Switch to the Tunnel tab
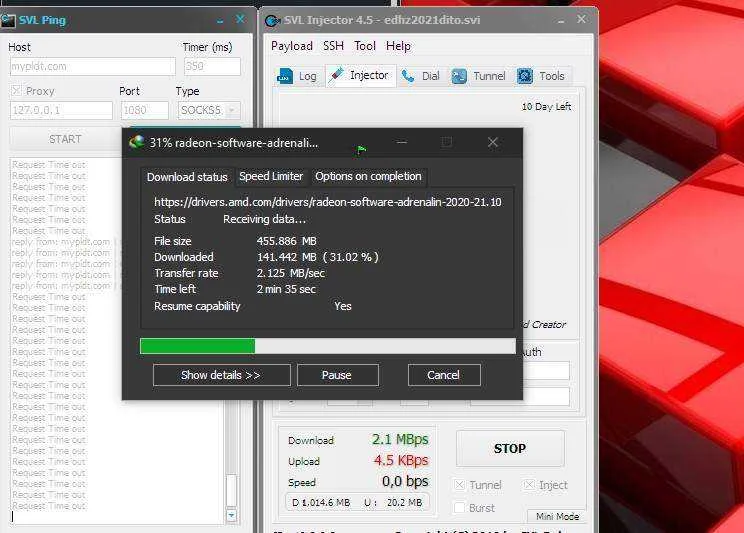 coord(478,76)
